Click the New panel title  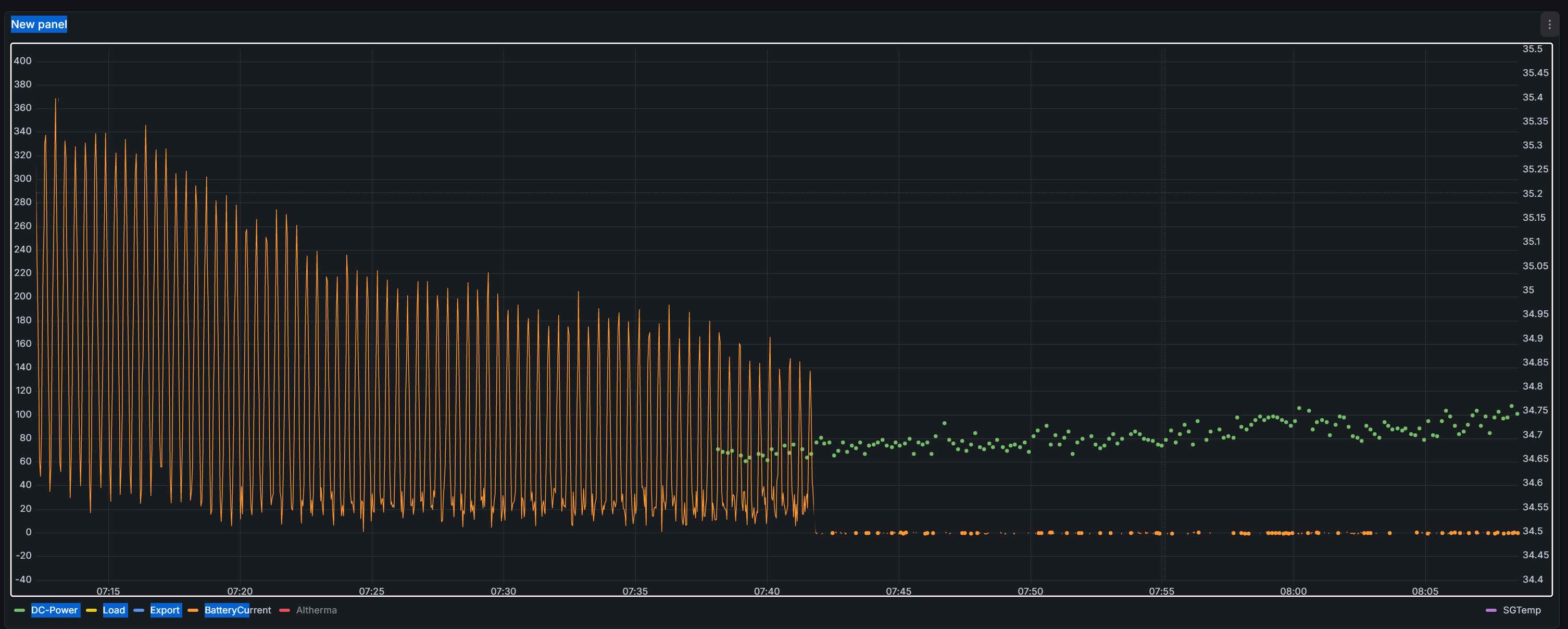(x=39, y=24)
